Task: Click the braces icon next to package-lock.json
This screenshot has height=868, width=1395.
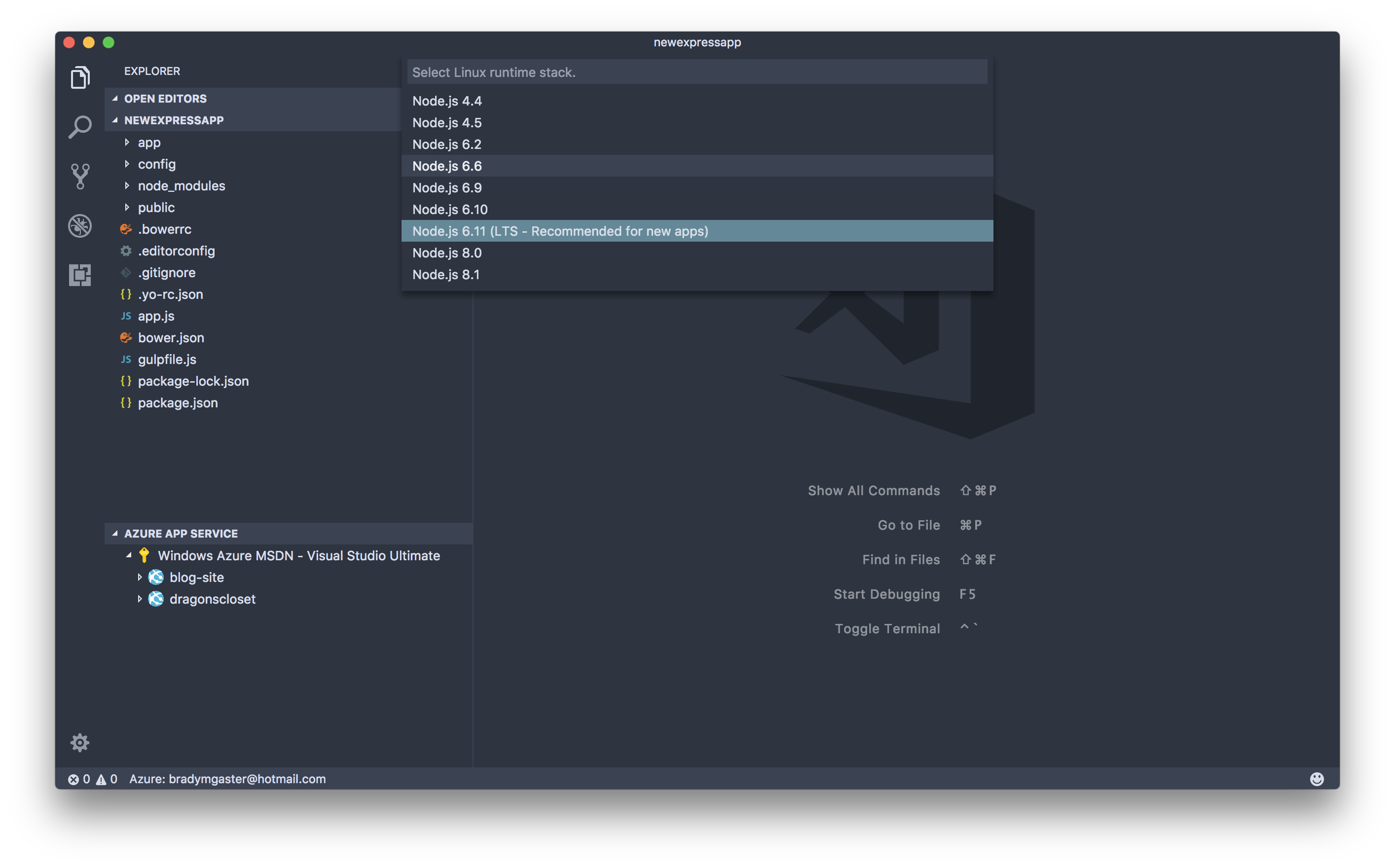Action: coord(126,381)
